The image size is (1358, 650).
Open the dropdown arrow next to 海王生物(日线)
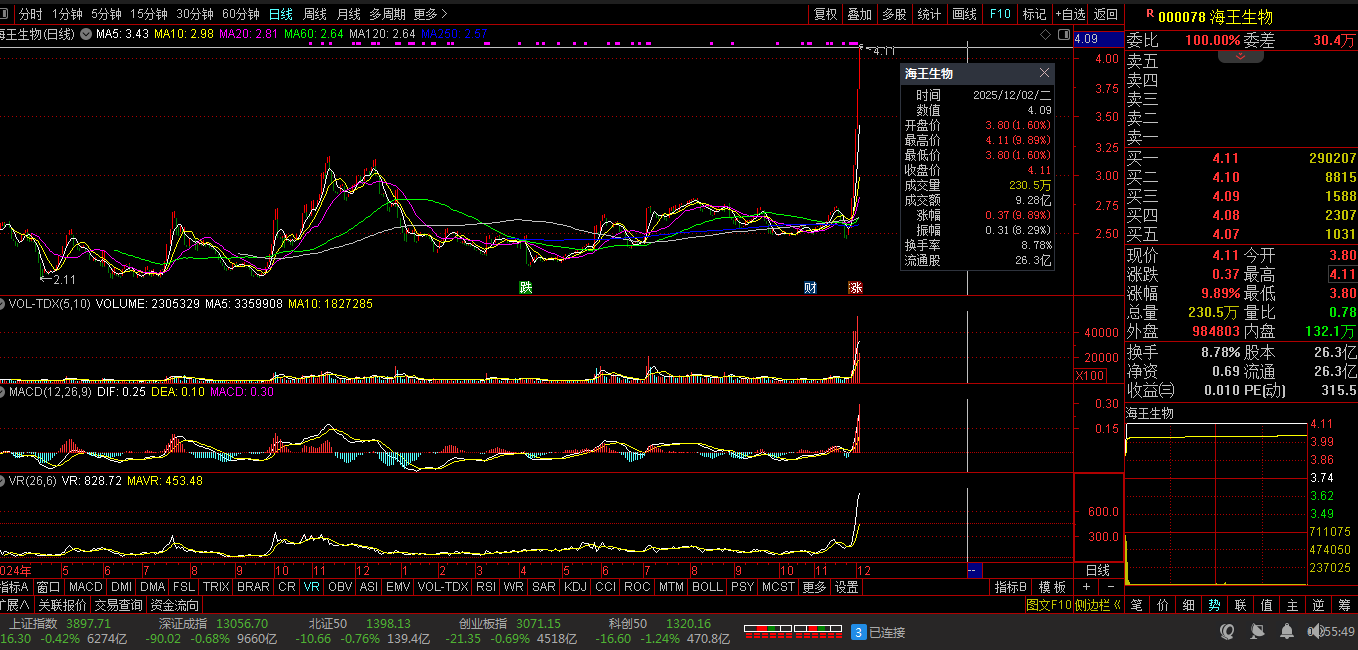(x=85, y=35)
